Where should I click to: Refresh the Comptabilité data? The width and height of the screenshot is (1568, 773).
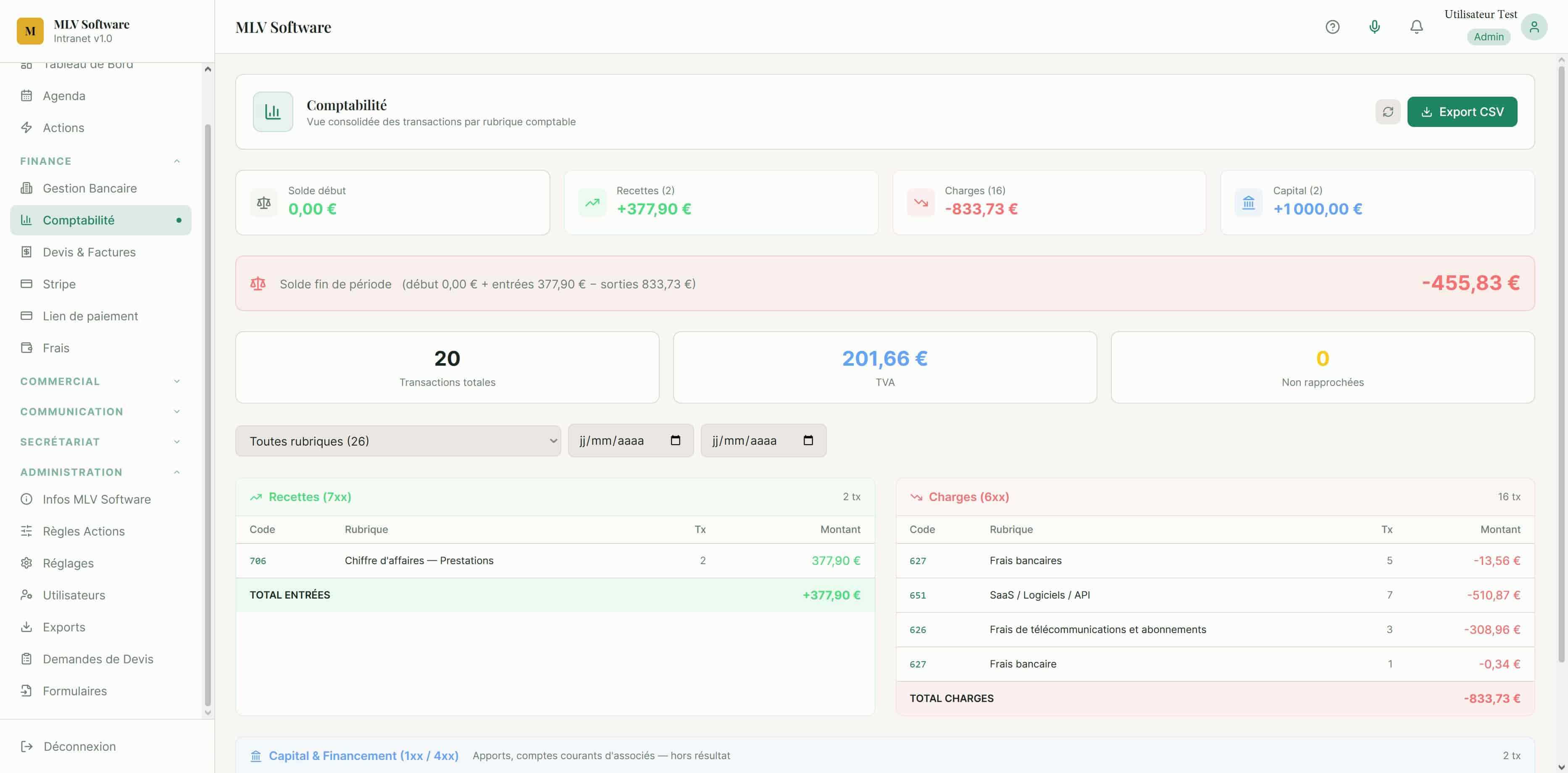(1388, 111)
